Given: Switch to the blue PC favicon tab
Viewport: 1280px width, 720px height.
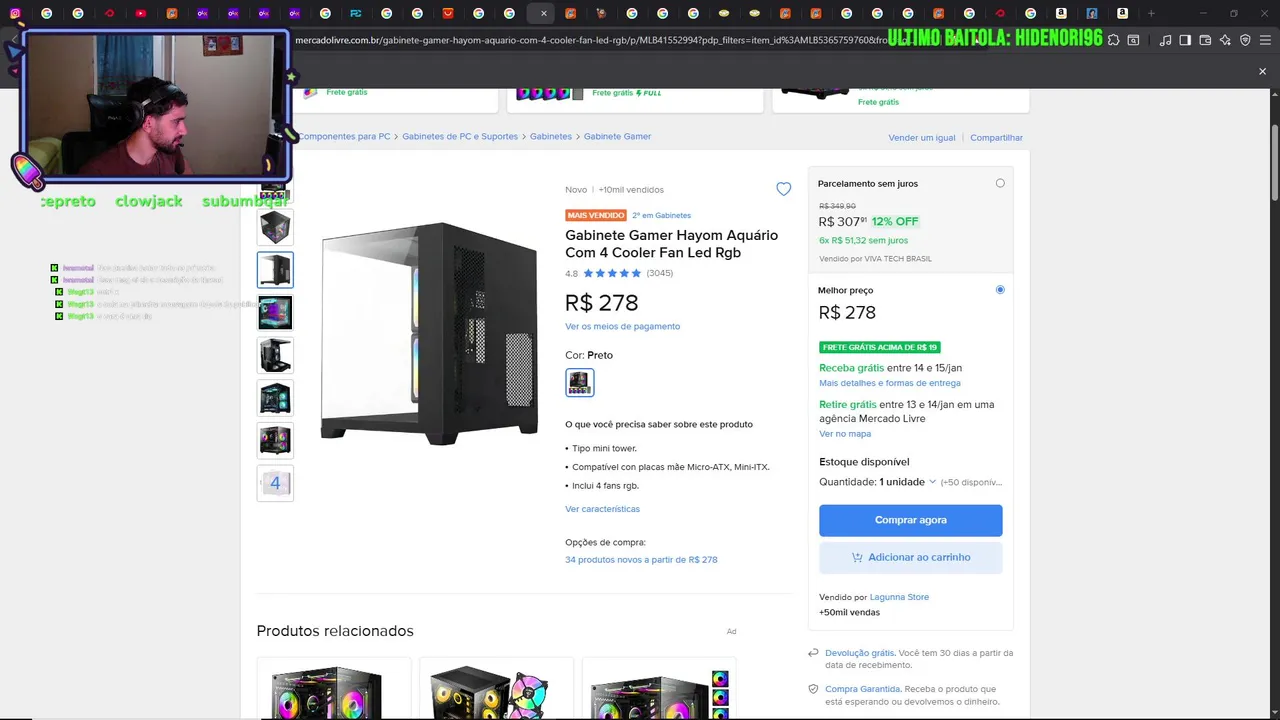Looking at the screenshot, I should click(x=356, y=13).
